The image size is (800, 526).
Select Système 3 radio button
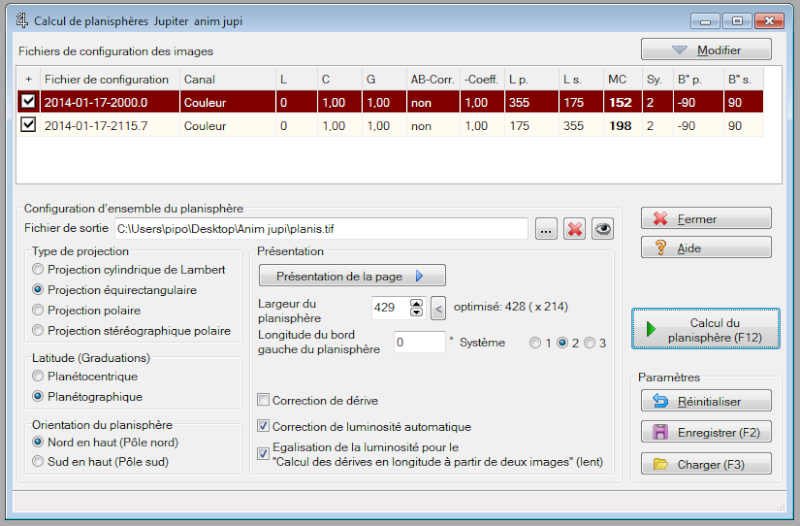click(x=589, y=343)
